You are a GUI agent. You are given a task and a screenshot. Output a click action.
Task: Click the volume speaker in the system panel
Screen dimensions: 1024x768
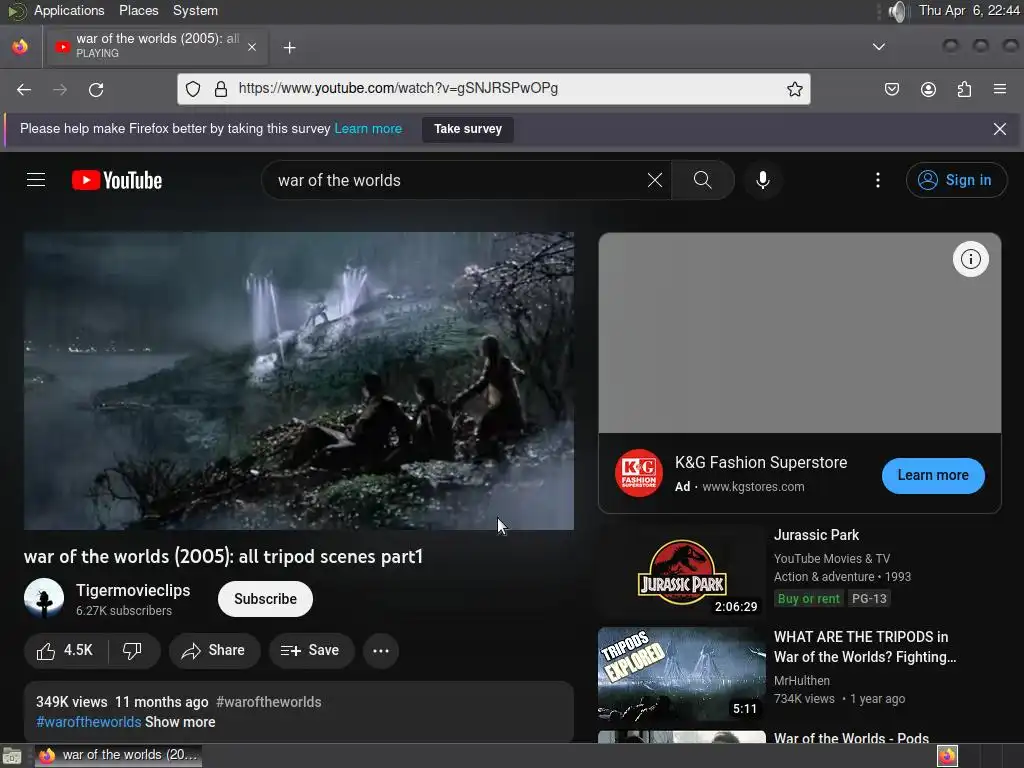[899, 11]
